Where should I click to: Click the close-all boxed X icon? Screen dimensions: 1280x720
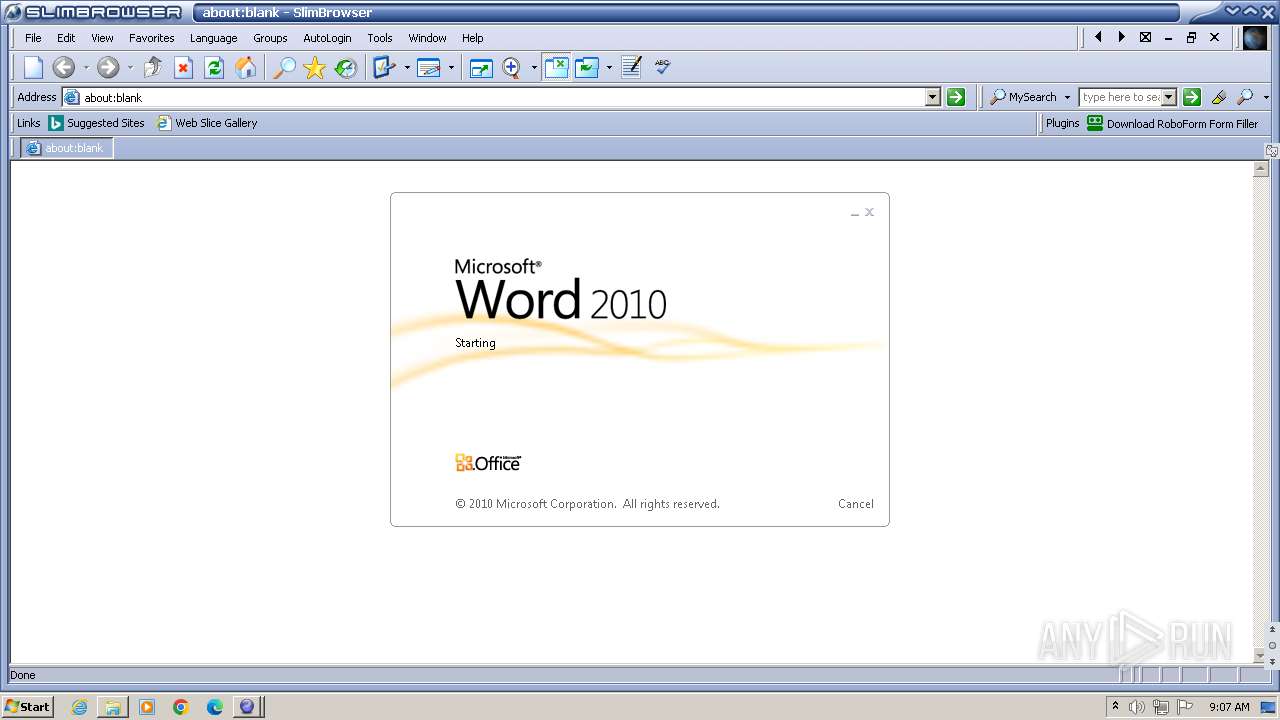(1145, 37)
